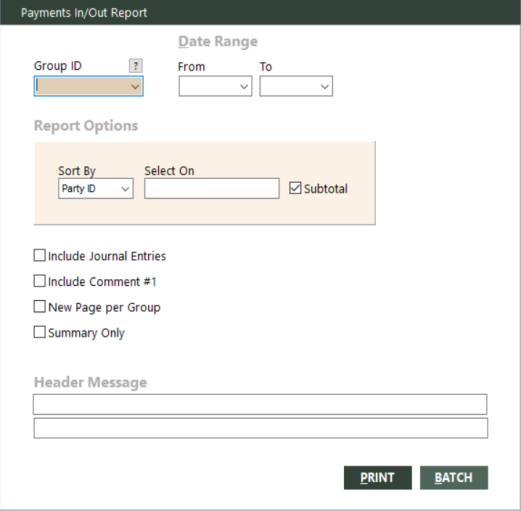Click the Group ID help question-mark icon
This screenshot has height=511, width=521.
pos(136,66)
